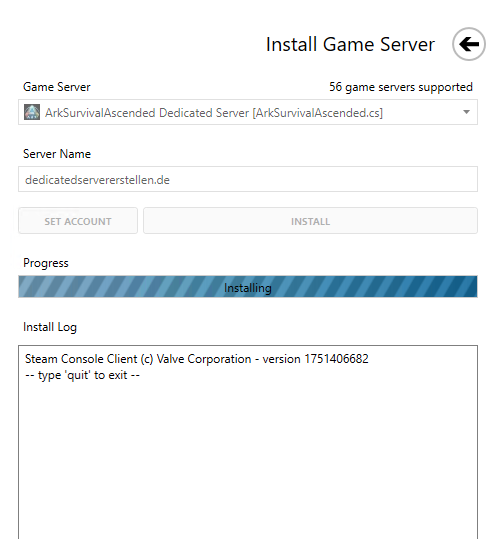Click the Steam Console Client log line
This screenshot has height=539, width=496.
pos(197,359)
